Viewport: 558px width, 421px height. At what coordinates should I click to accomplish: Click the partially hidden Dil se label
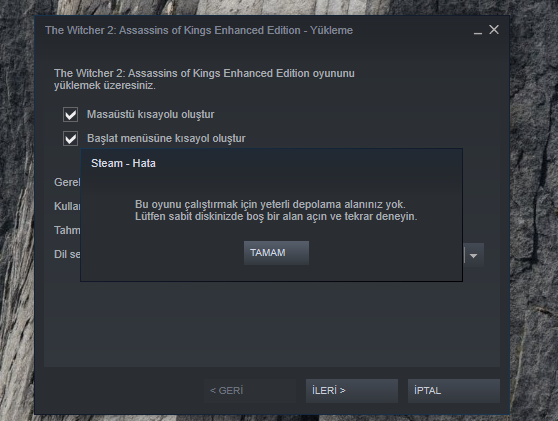(67, 254)
